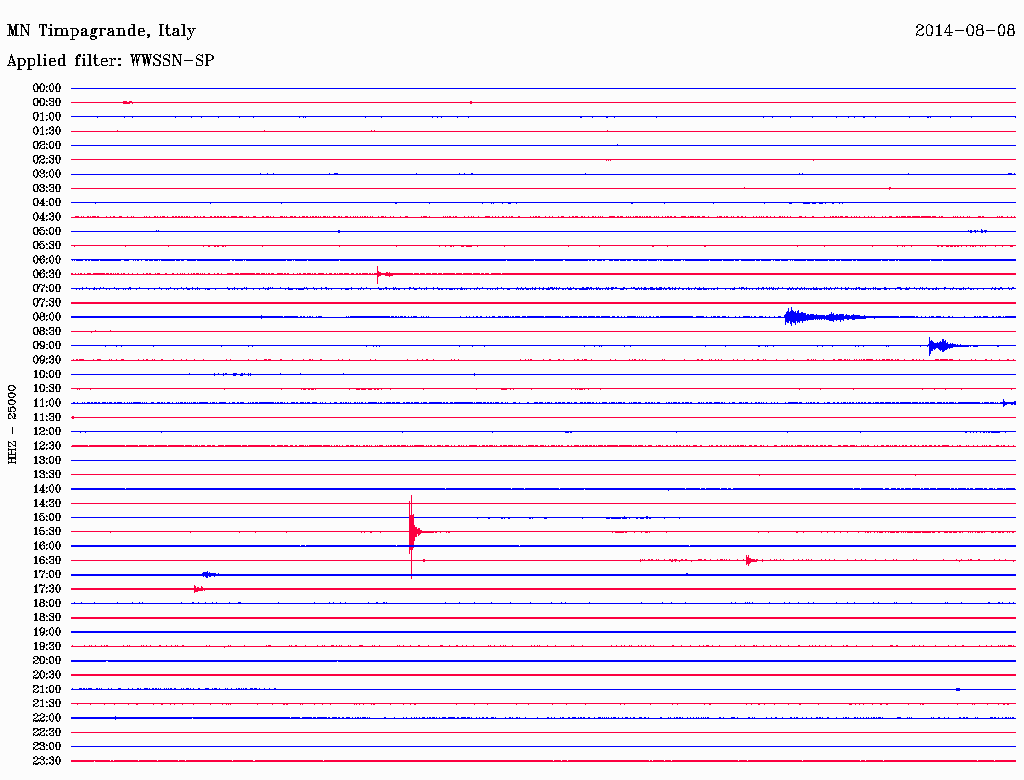Viewport: 1024px width, 780px height.
Task: Click the blue onset at the end of the 11:00 trace
Action: pos(1009,403)
